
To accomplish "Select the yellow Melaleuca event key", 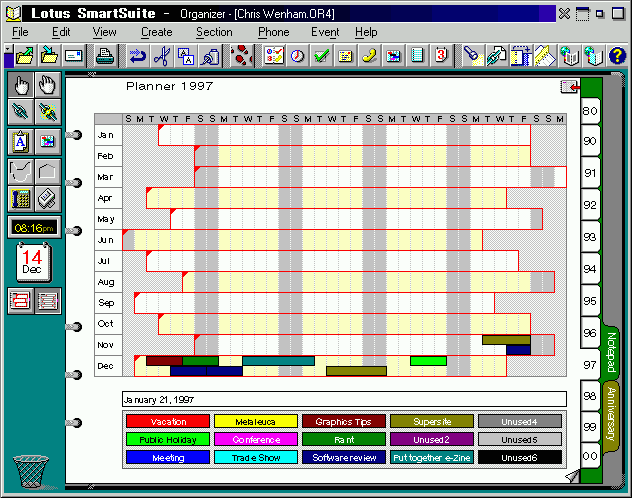I will (256, 421).
